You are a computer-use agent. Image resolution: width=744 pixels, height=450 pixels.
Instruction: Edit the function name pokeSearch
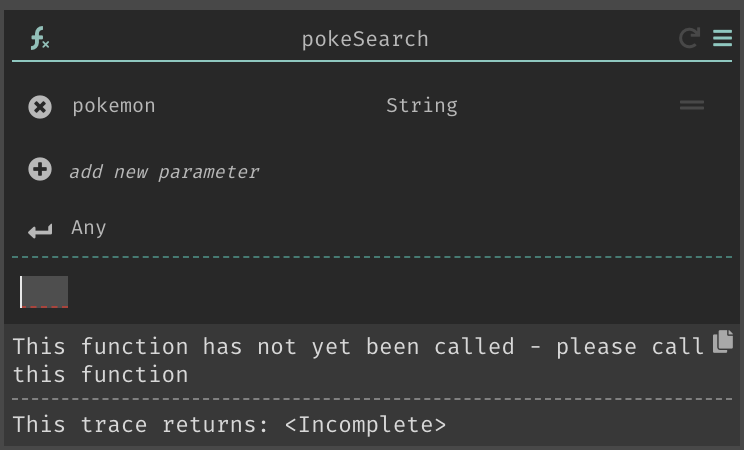365,39
